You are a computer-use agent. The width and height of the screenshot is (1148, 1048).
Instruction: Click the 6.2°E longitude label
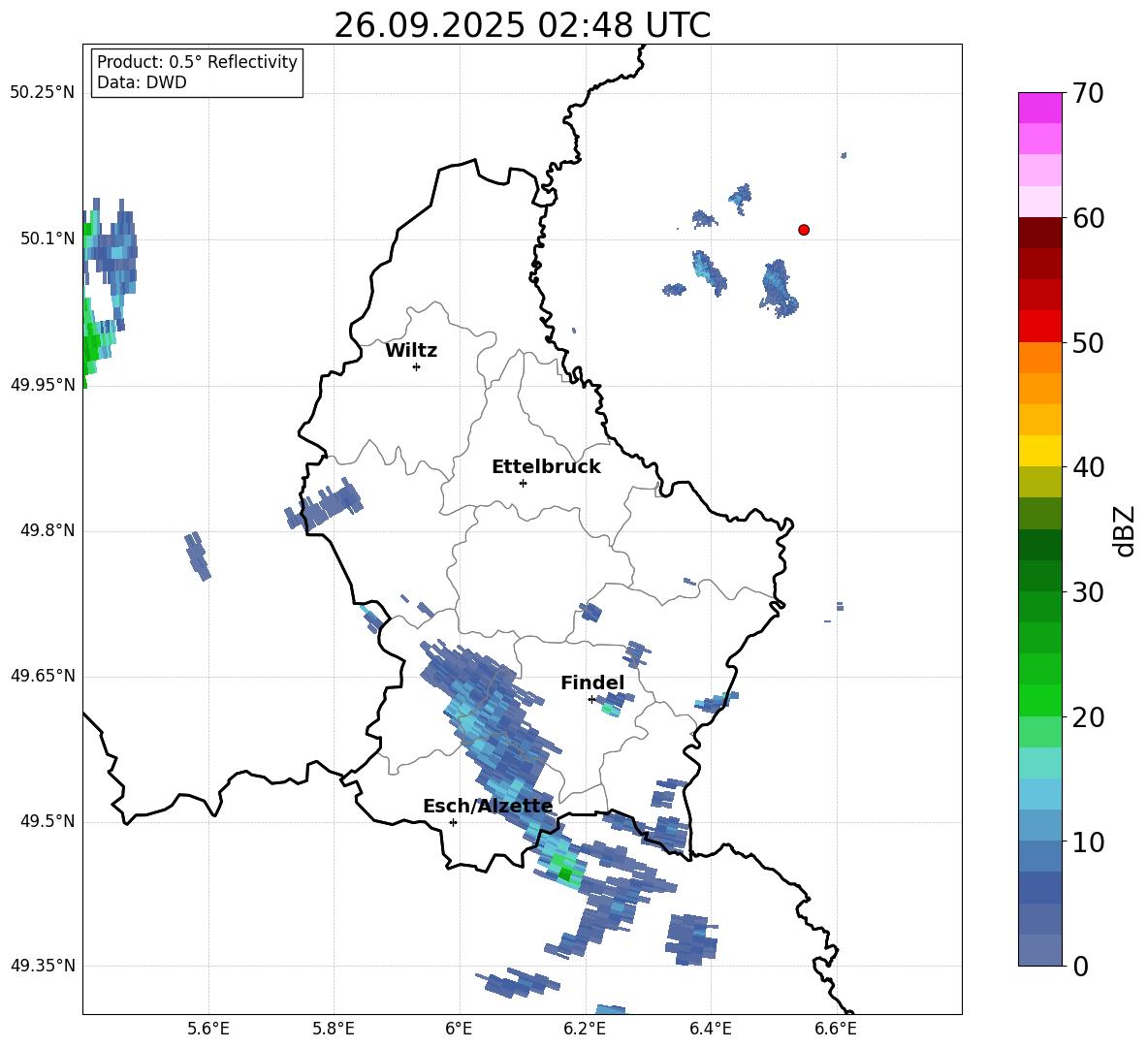point(585,1029)
